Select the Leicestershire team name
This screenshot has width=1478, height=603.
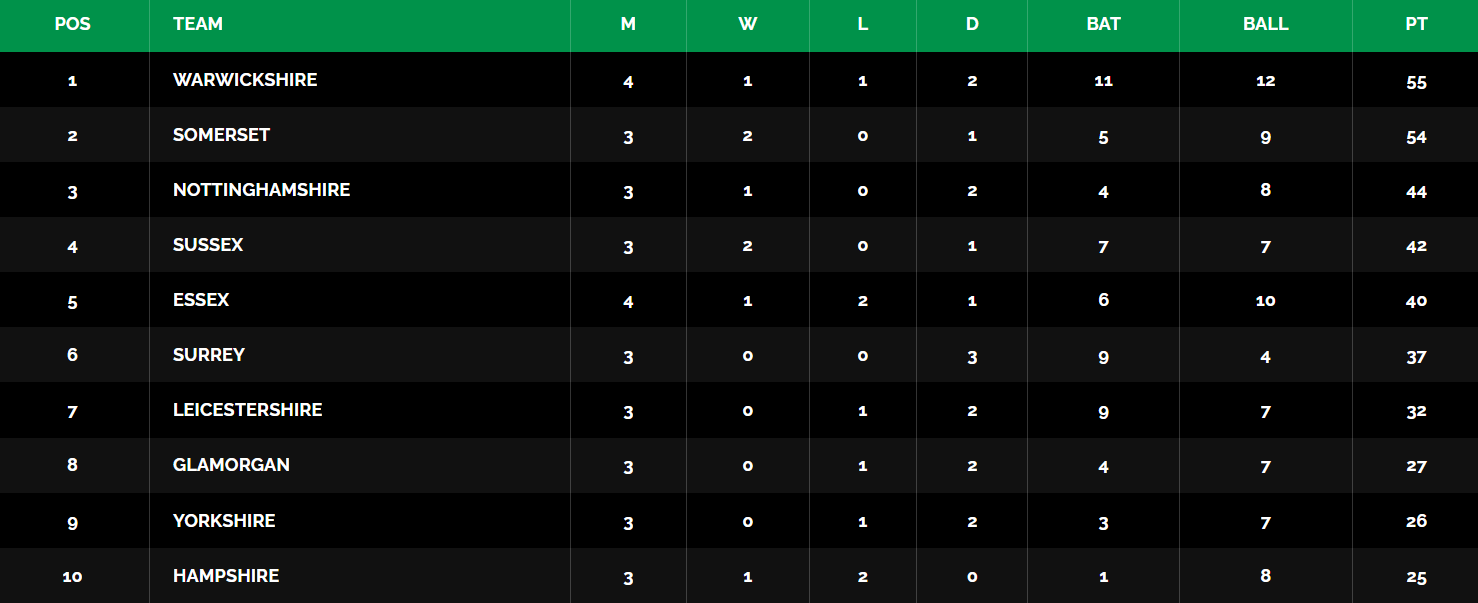[x=247, y=410]
